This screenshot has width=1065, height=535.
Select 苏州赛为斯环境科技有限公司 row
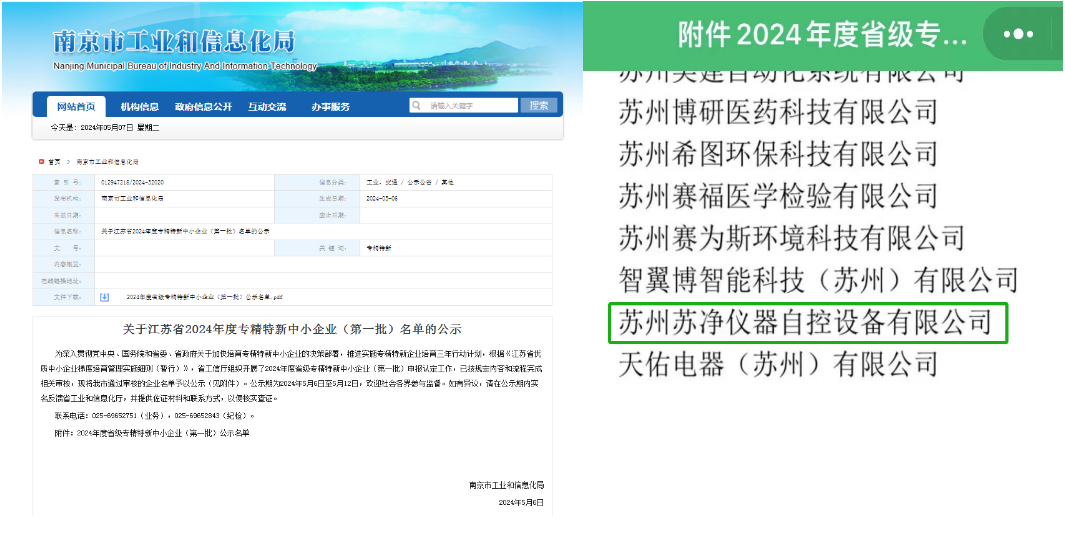tap(791, 238)
